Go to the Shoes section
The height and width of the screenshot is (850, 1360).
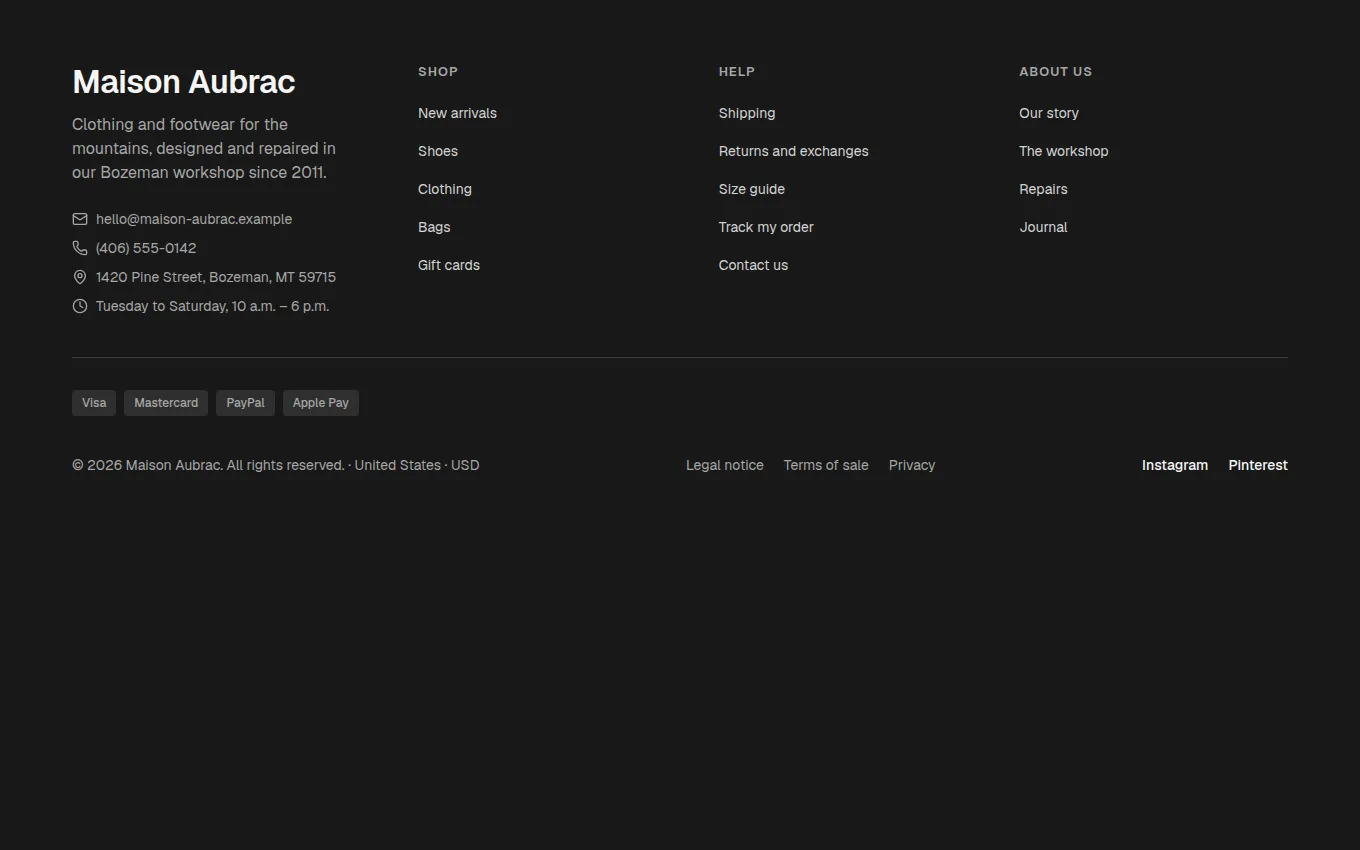[x=438, y=151]
